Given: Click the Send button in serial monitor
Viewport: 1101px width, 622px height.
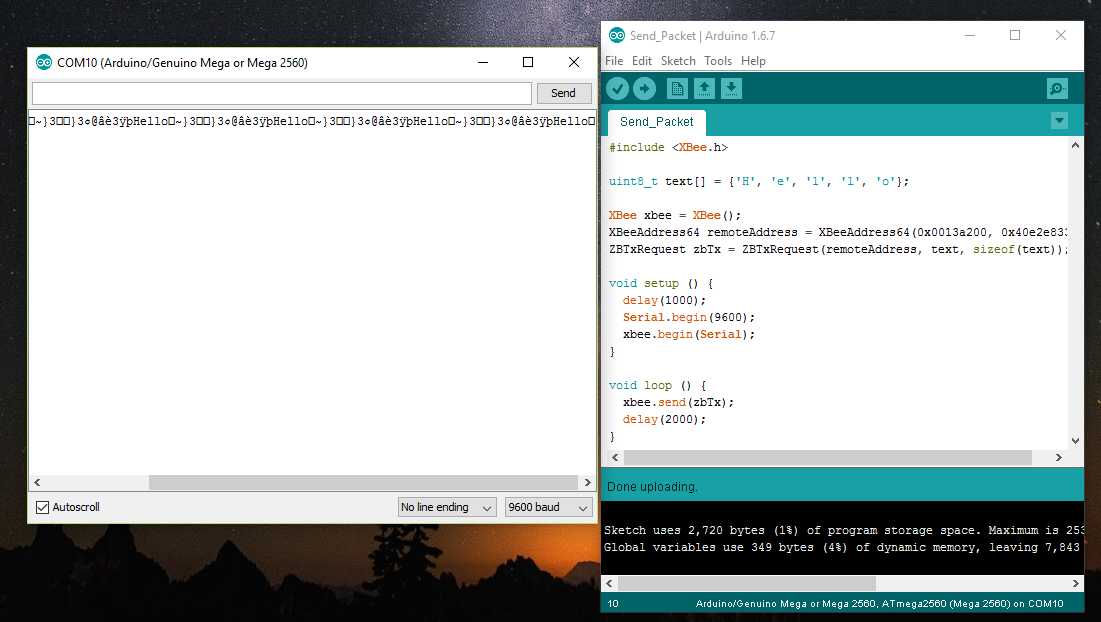Looking at the screenshot, I should [563, 93].
